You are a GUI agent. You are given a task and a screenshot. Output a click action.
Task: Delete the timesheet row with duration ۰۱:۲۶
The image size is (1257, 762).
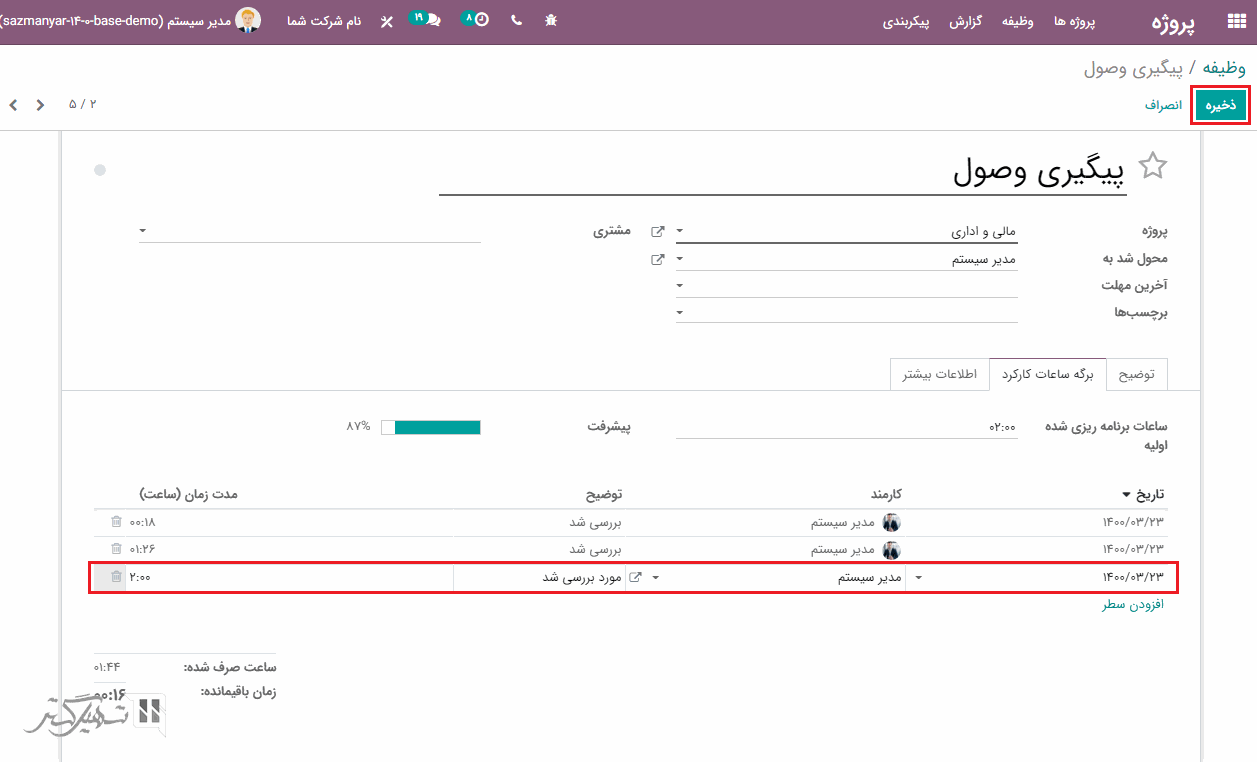pos(116,549)
